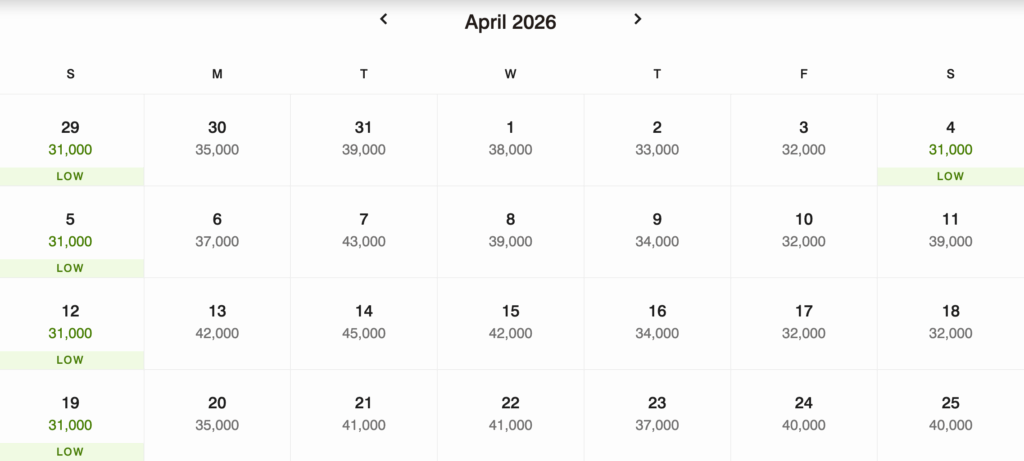
Task: Select March 29 low fare date
Action: tap(71, 140)
